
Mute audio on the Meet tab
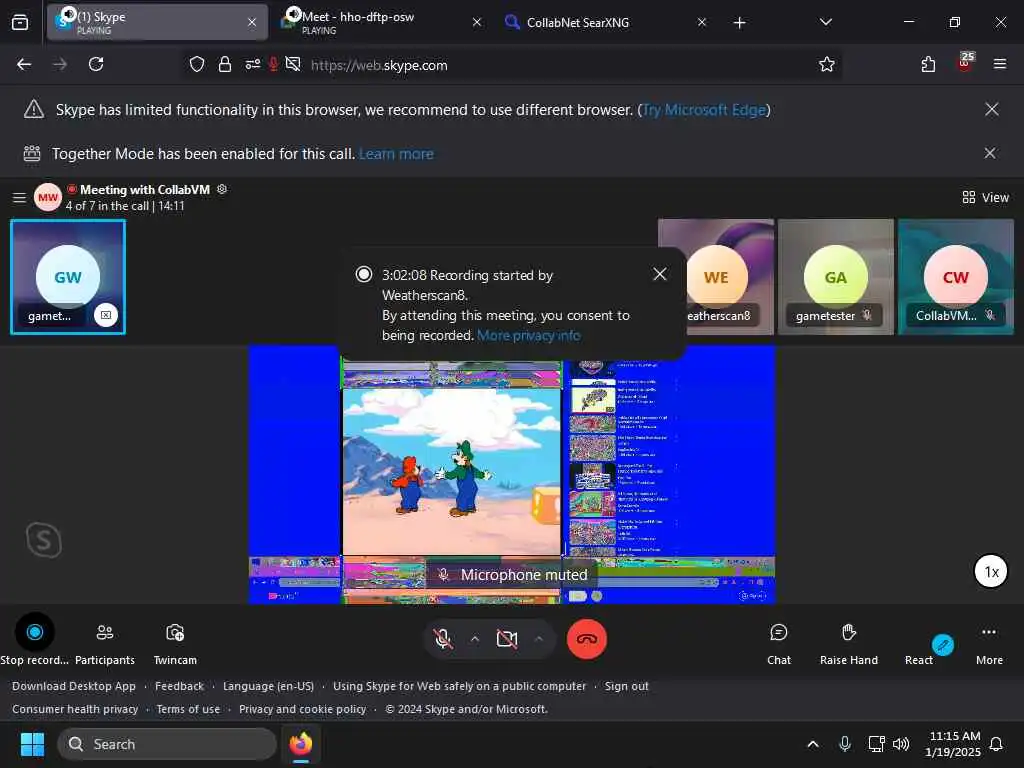293,14
